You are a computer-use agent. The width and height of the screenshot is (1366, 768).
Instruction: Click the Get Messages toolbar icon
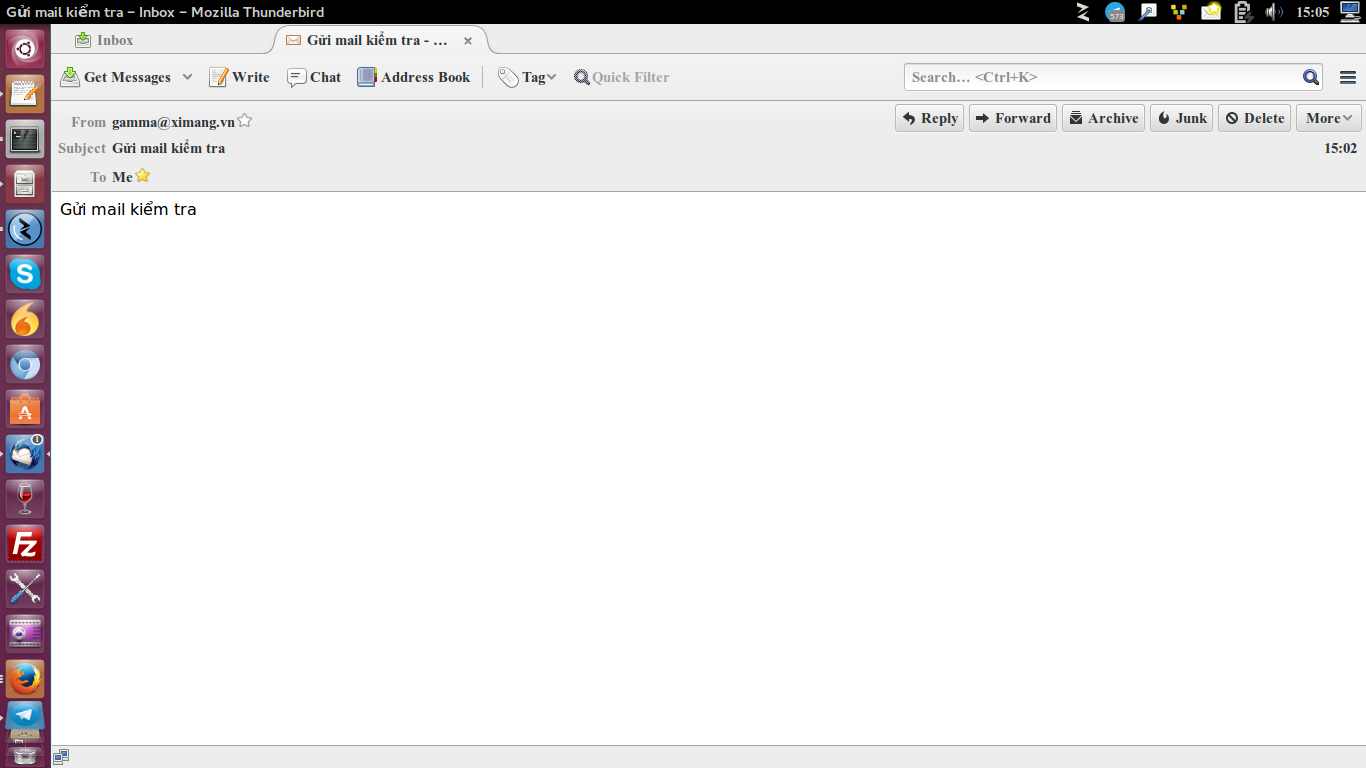[x=70, y=77]
